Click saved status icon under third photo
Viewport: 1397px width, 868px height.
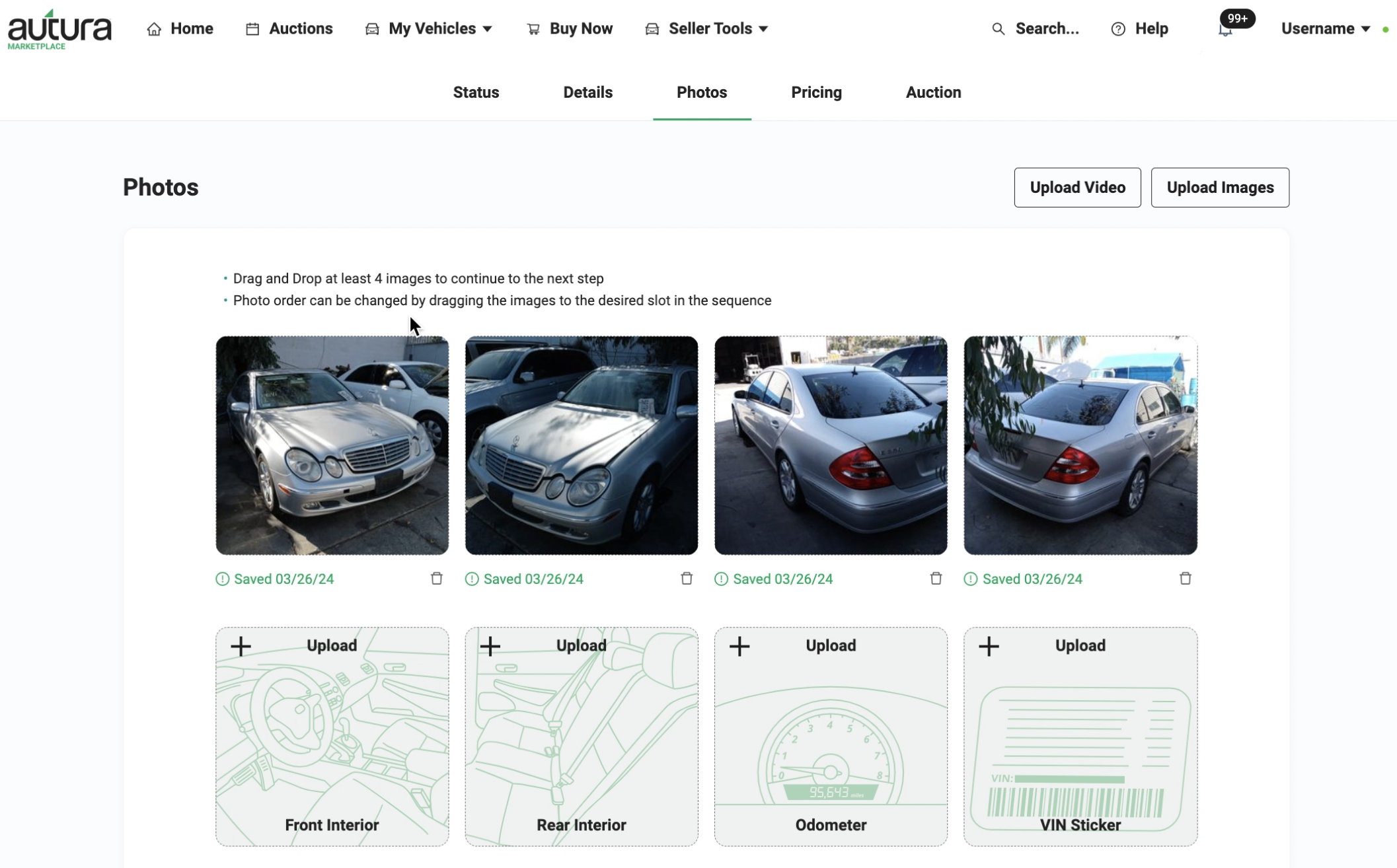(x=722, y=579)
